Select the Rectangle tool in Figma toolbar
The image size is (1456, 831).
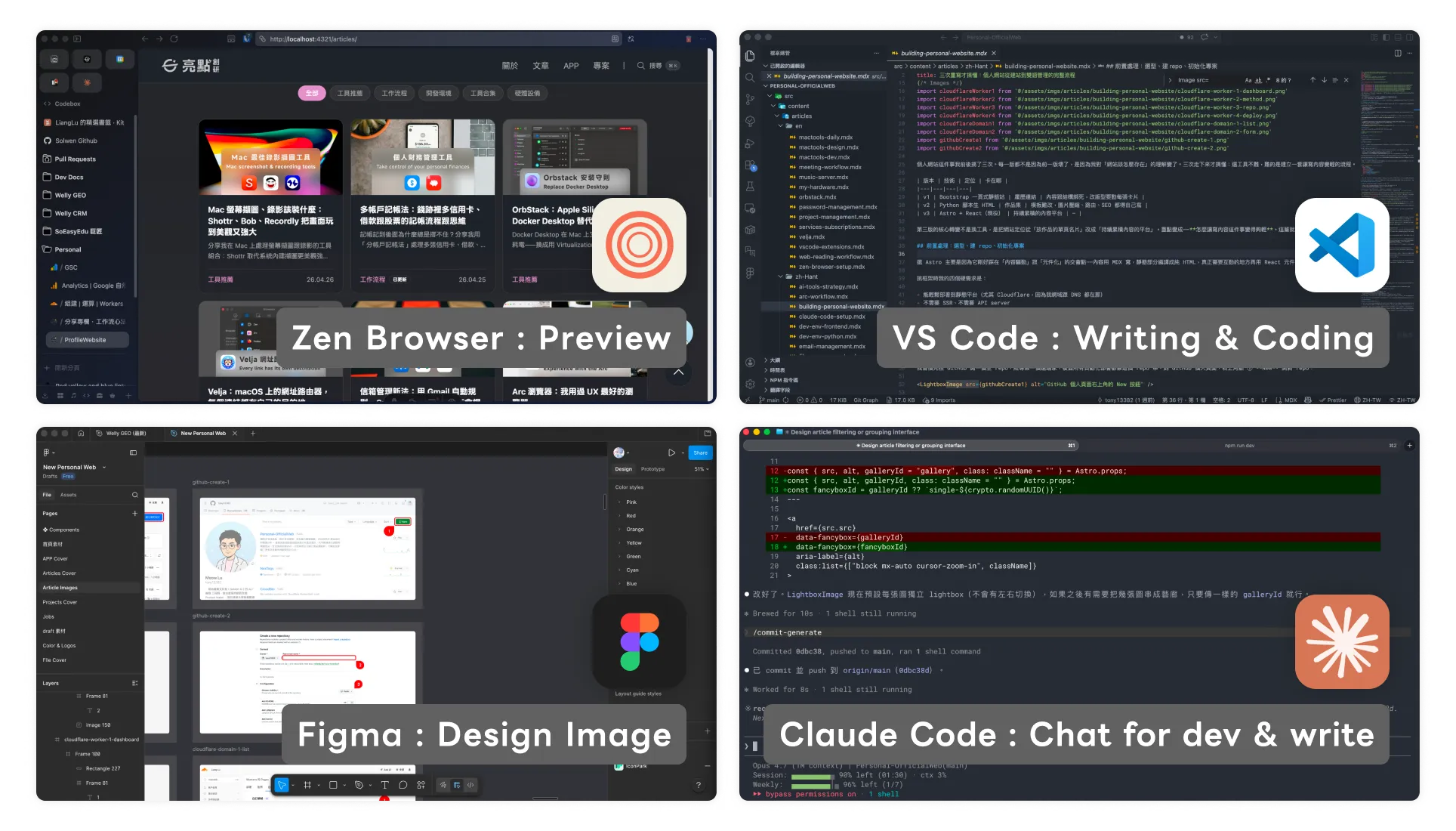point(333,785)
